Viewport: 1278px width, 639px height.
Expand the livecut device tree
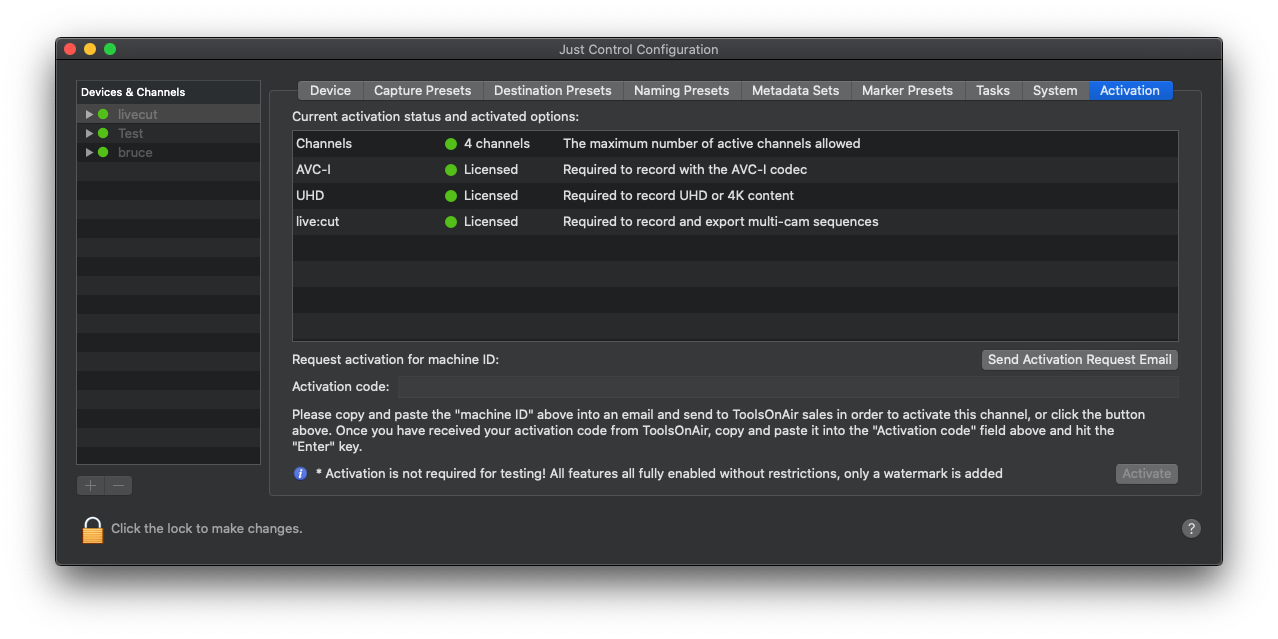89,114
